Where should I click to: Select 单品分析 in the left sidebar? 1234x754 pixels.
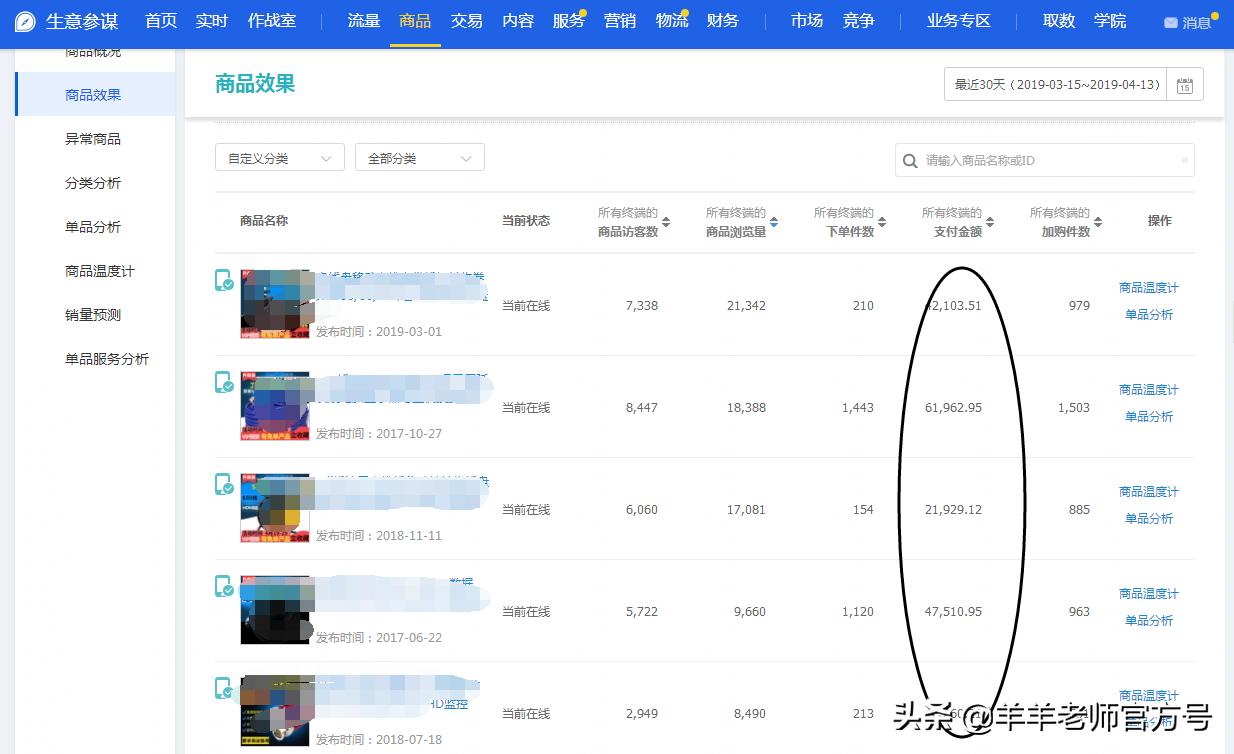[x=92, y=226]
